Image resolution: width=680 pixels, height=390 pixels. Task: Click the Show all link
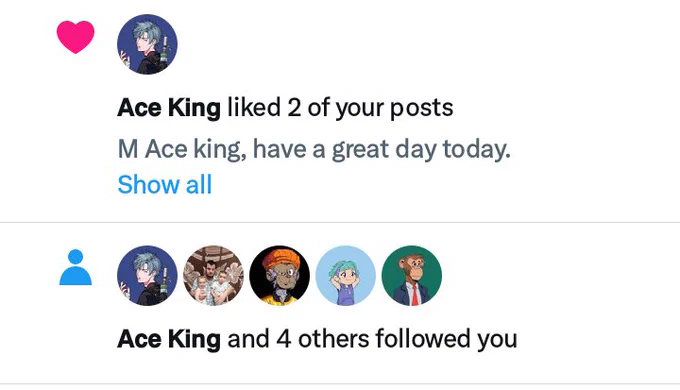coord(165,185)
